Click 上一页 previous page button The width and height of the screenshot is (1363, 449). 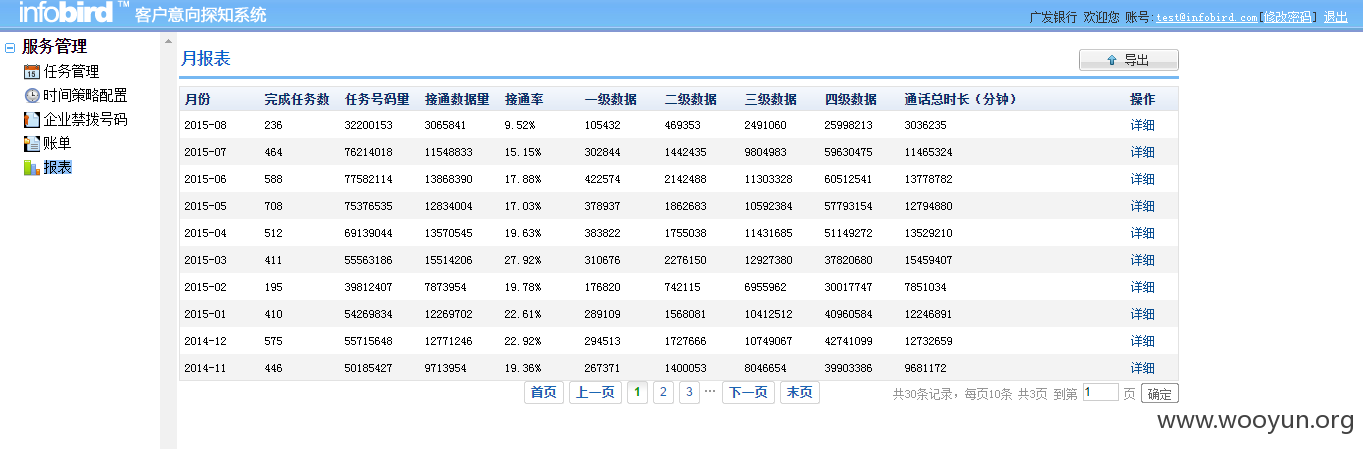(596, 392)
